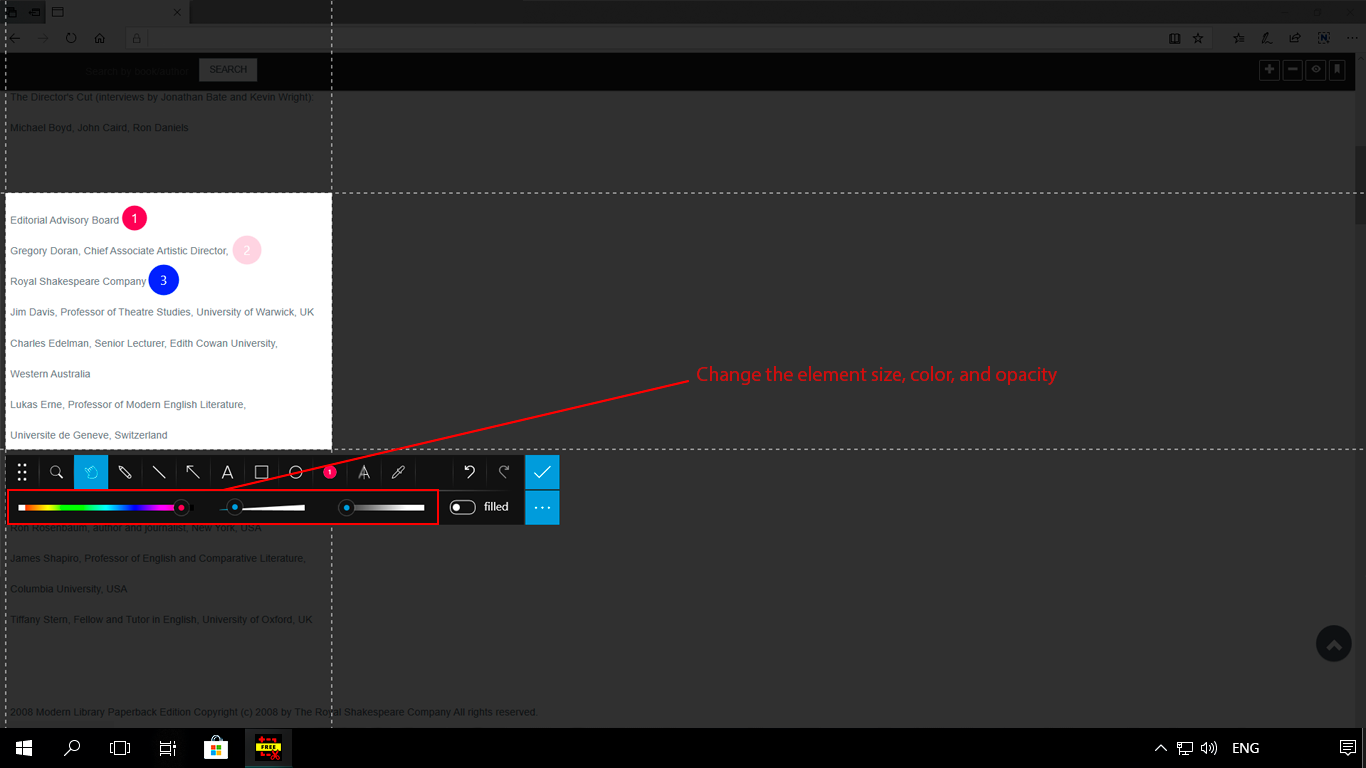This screenshot has width=1366, height=768.
Task: Select the rectangle shape tool
Action: click(261, 472)
